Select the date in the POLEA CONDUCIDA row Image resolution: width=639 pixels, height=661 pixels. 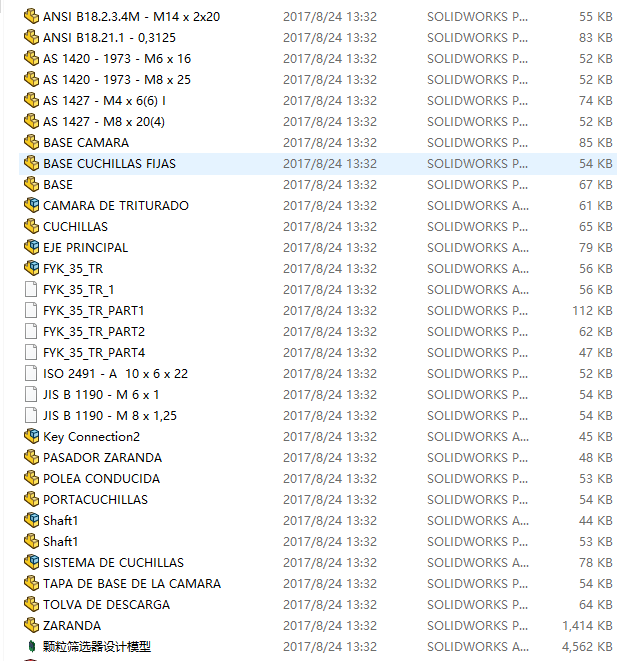[330, 478]
